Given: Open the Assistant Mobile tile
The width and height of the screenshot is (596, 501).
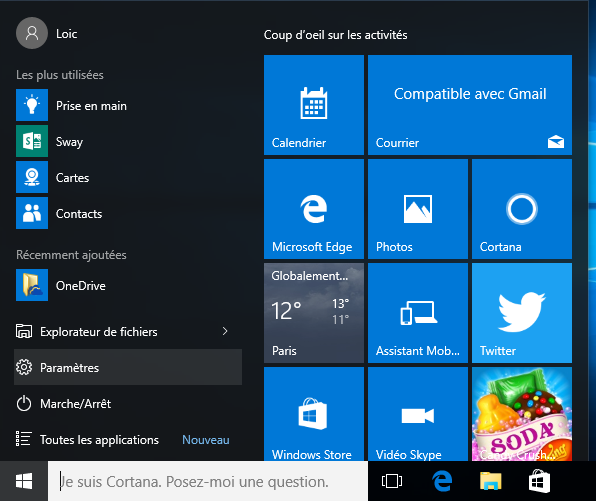Looking at the screenshot, I should click(x=418, y=313).
